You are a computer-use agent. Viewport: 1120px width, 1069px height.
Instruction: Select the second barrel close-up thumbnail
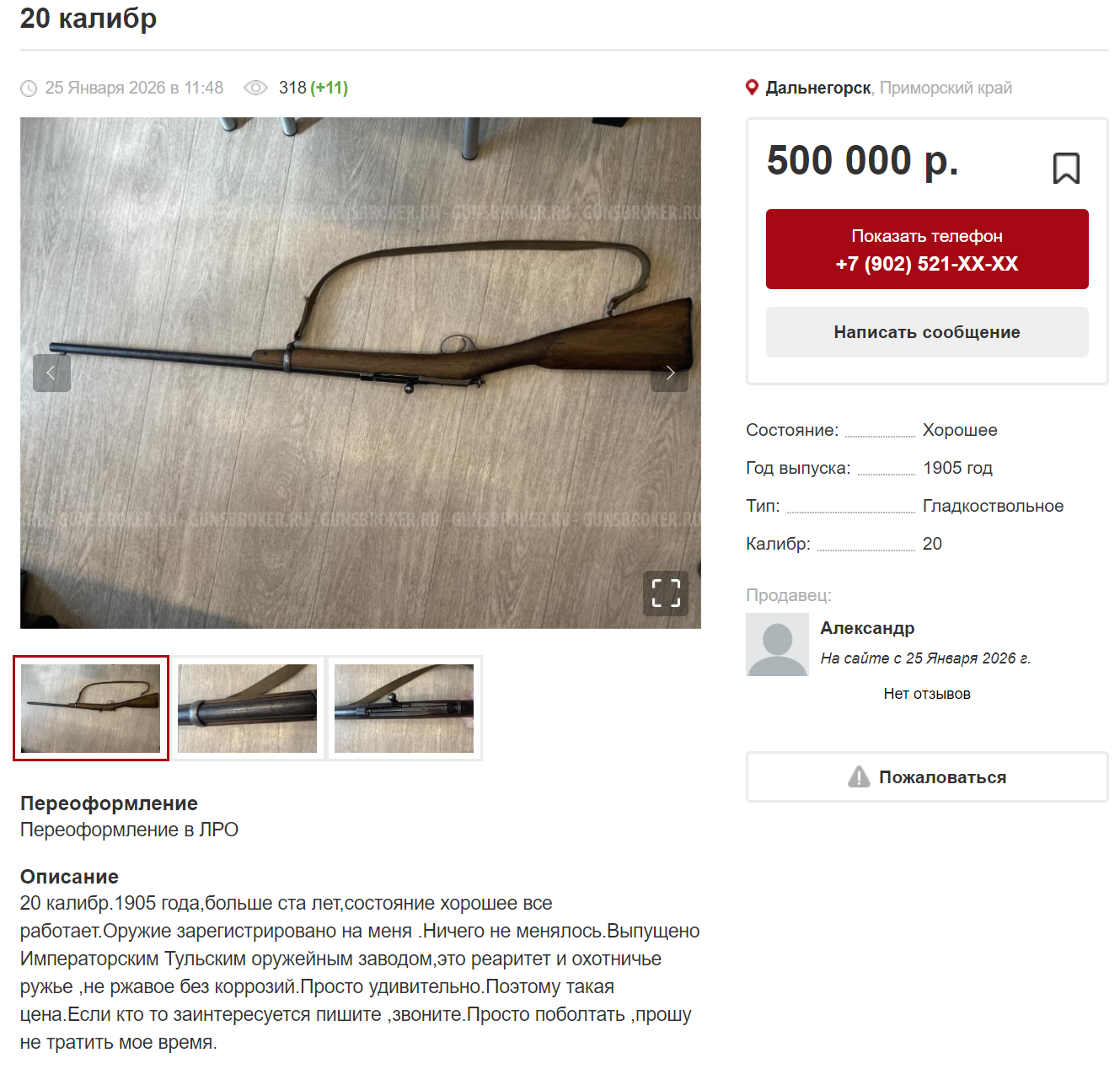pos(248,708)
